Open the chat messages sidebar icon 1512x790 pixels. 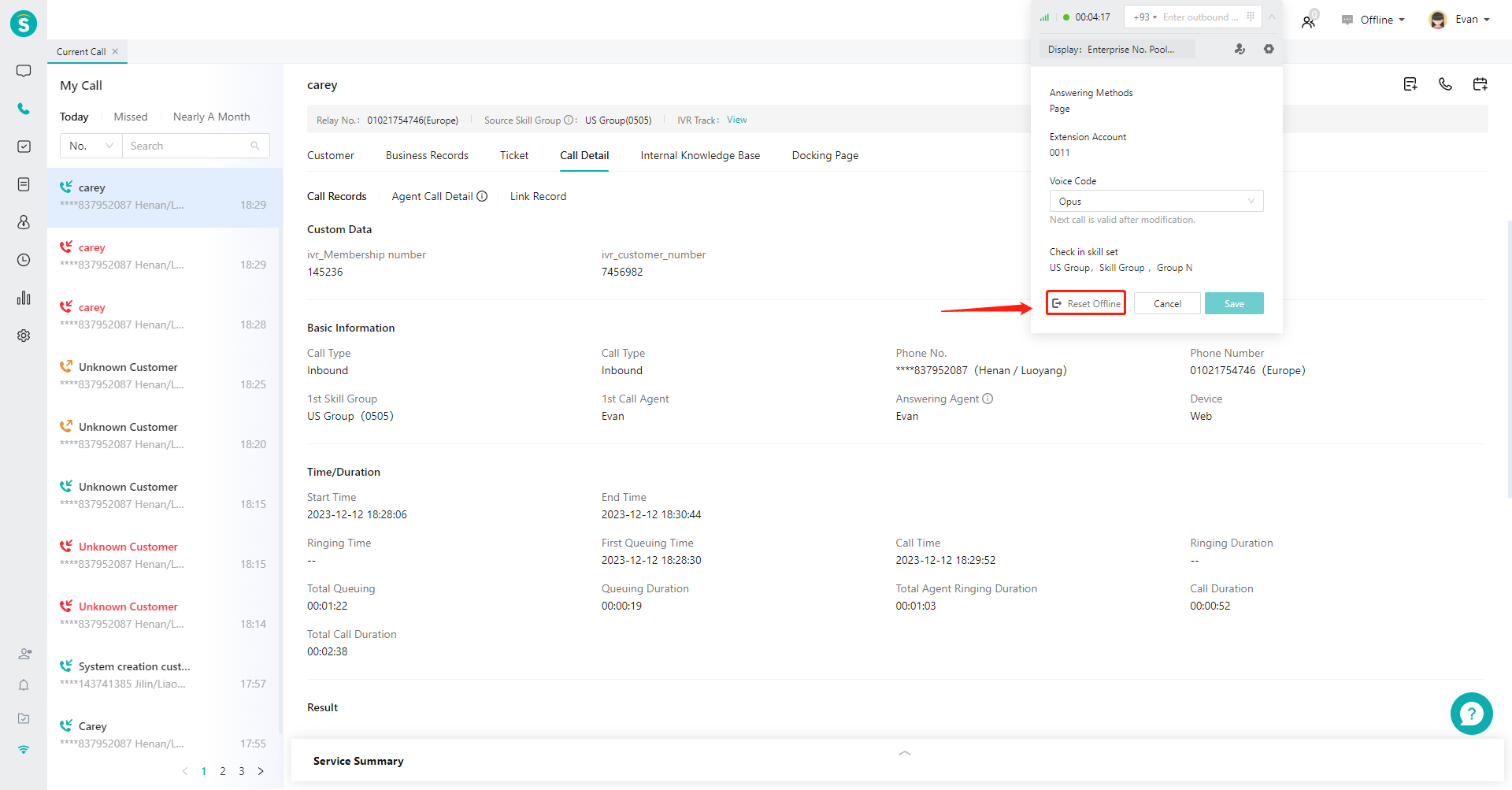pyautogui.click(x=24, y=71)
